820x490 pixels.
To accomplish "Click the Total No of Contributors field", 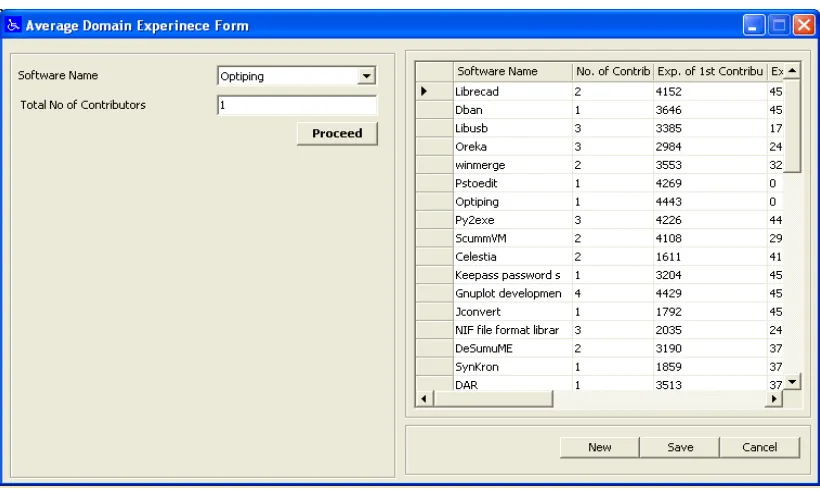I will pyautogui.click(x=297, y=105).
